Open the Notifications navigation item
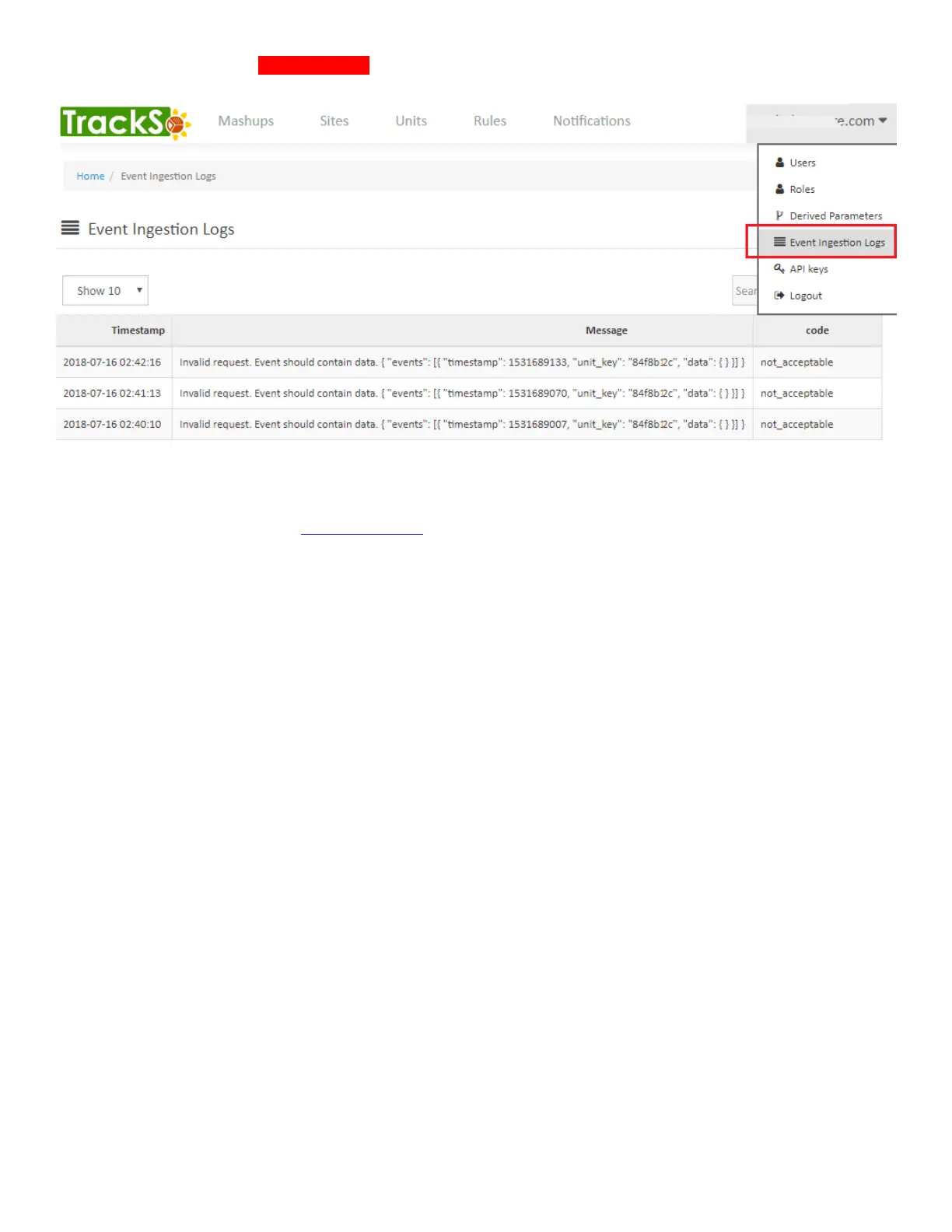This screenshot has height=1232, width=952. 592,121
